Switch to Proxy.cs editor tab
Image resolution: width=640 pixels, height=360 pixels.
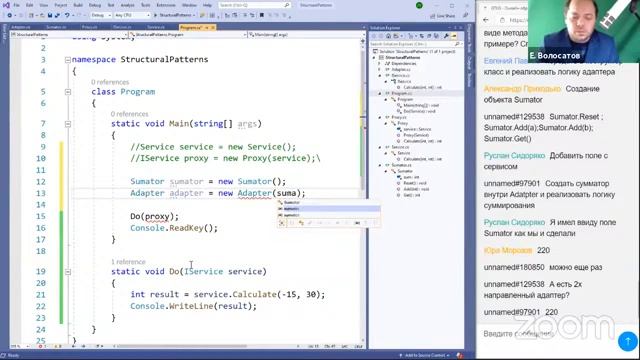pyautogui.click(x=89, y=27)
